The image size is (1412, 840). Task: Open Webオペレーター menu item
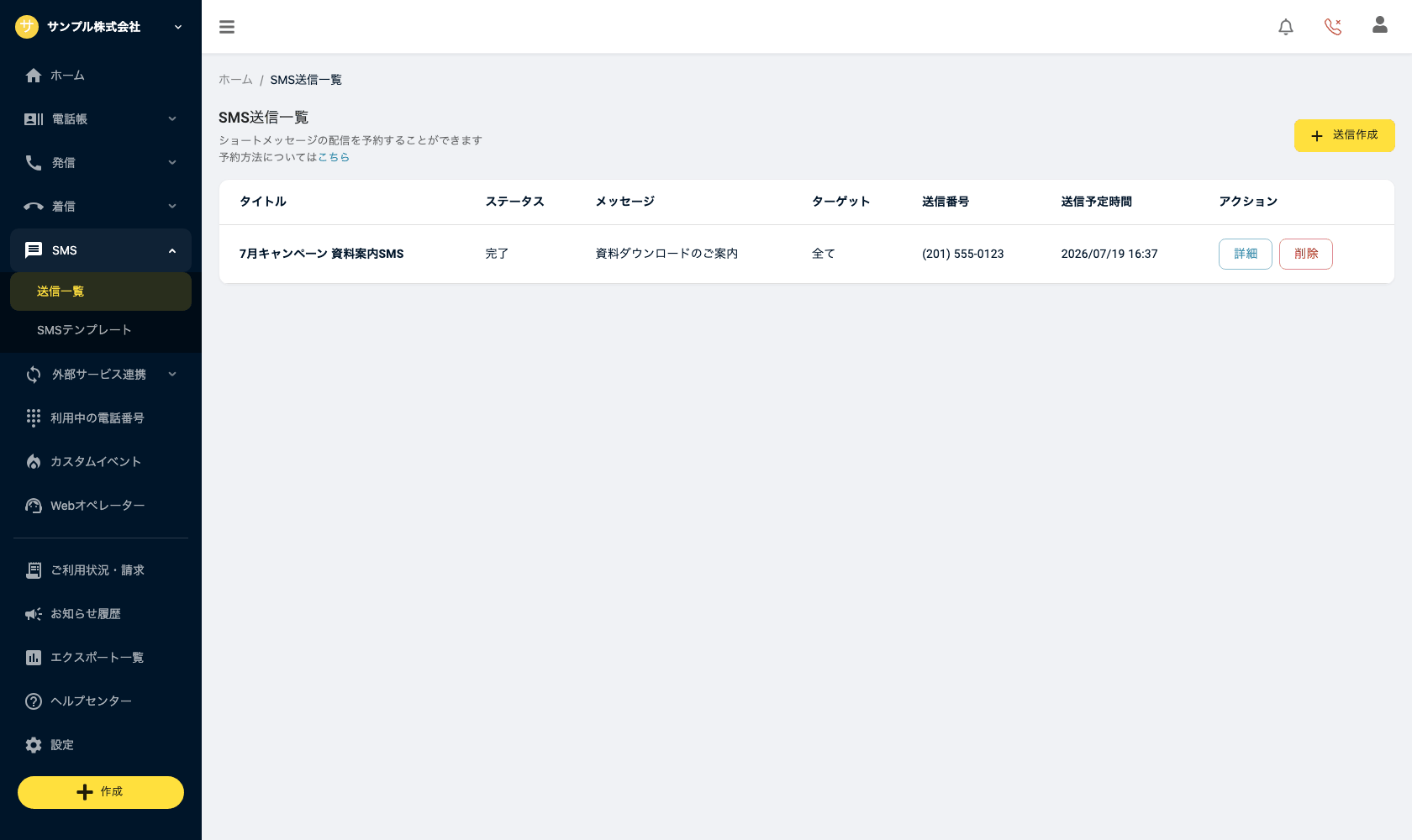(101, 506)
